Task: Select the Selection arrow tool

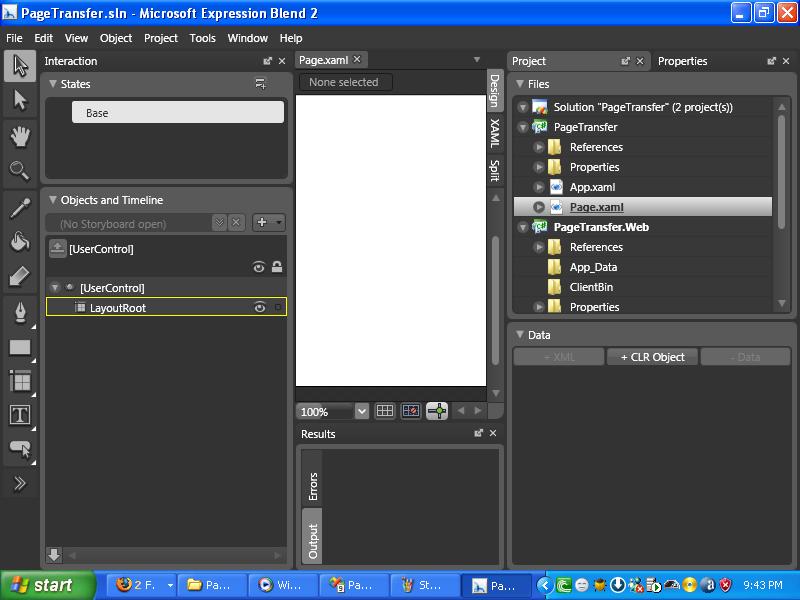Action: click(20, 66)
